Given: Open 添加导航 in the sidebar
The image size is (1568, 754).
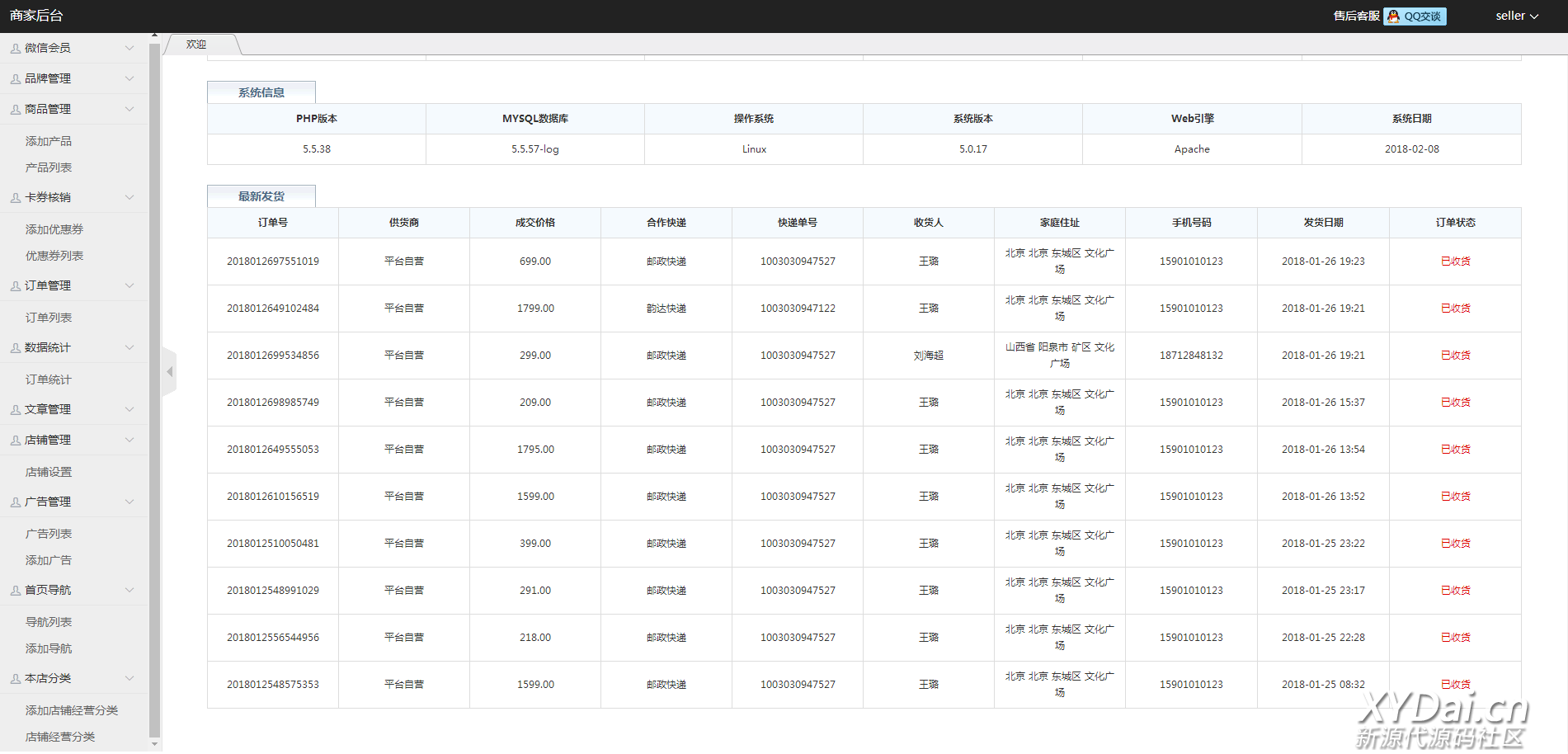Looking at the screenshot, I should pos(49,648).
